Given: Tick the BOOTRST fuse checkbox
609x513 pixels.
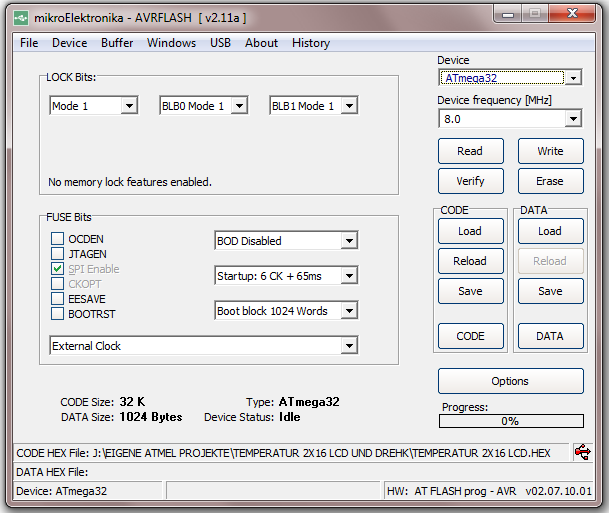Looking at the screenshot, I should 57,314.
